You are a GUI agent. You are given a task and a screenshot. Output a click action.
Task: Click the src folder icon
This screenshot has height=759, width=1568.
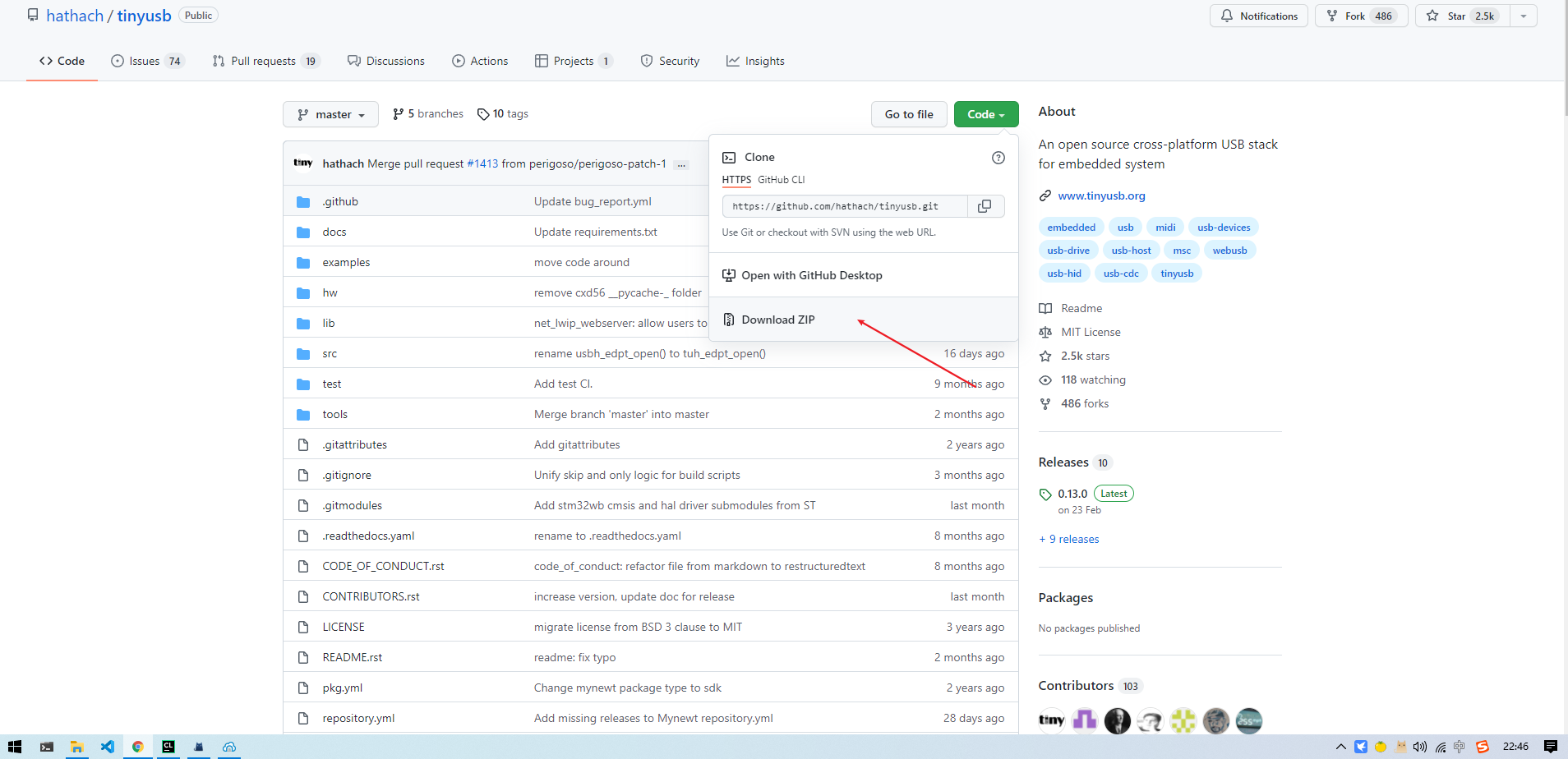pos(303,354)
